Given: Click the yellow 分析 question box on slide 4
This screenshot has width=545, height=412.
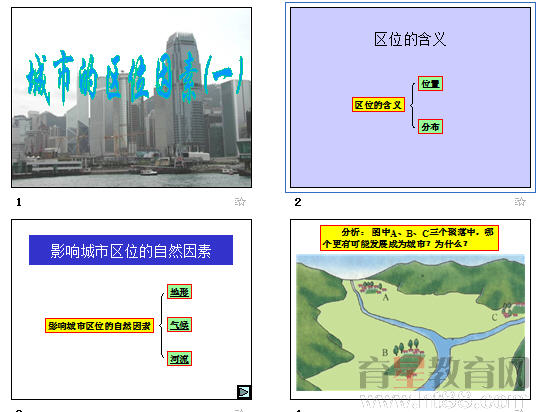Looking at the screenshot, I should [409, 238].
